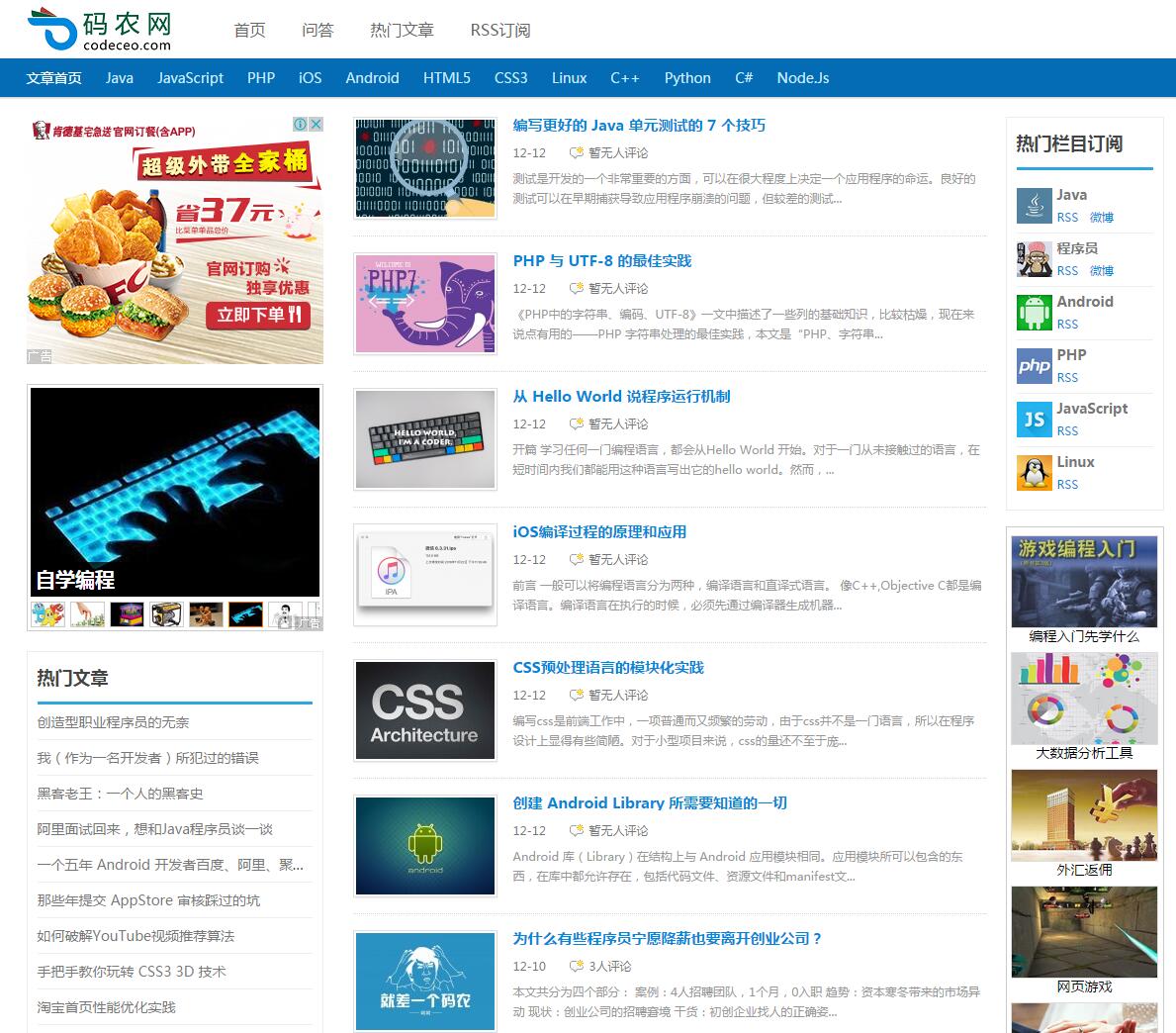Select Linux in the blue category bar
The height and width of the screenshot is (1033, 1176).
[x=570, y=78]
